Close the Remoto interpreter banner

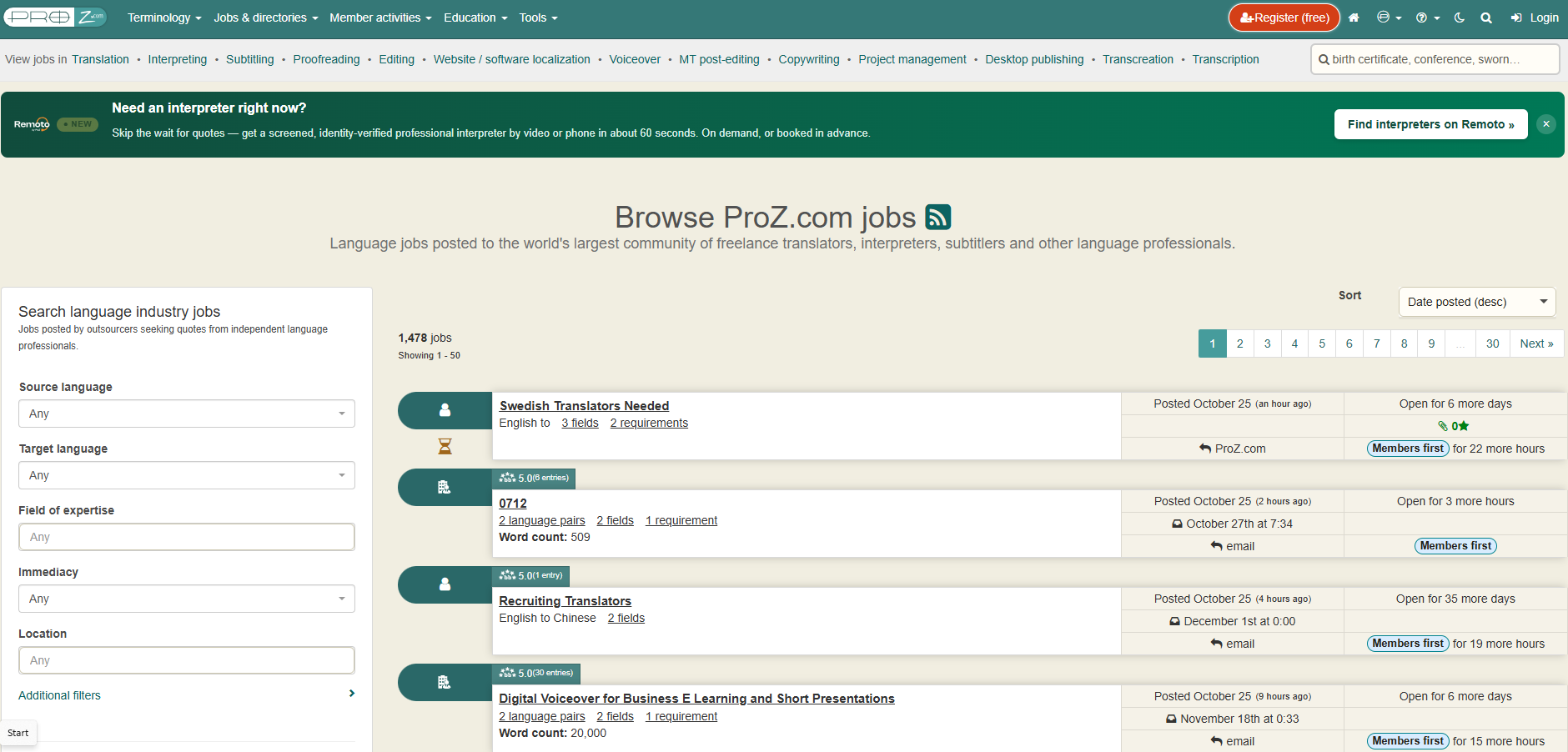1546,124
